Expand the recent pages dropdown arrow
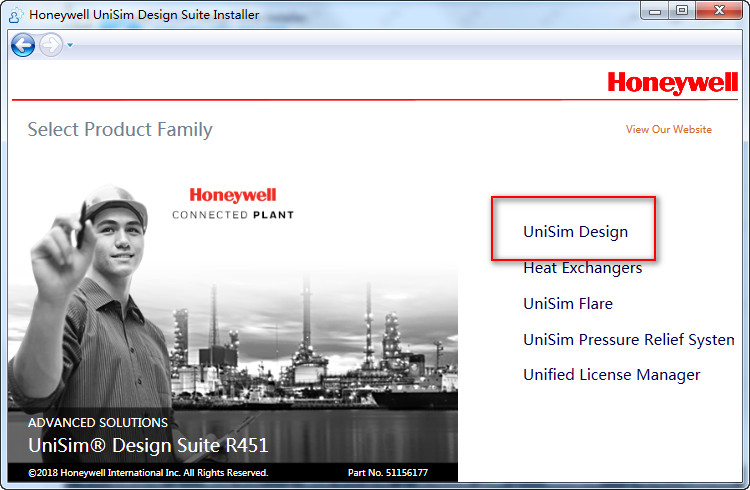The image size is (750, 490). click(x=70, y=45)
